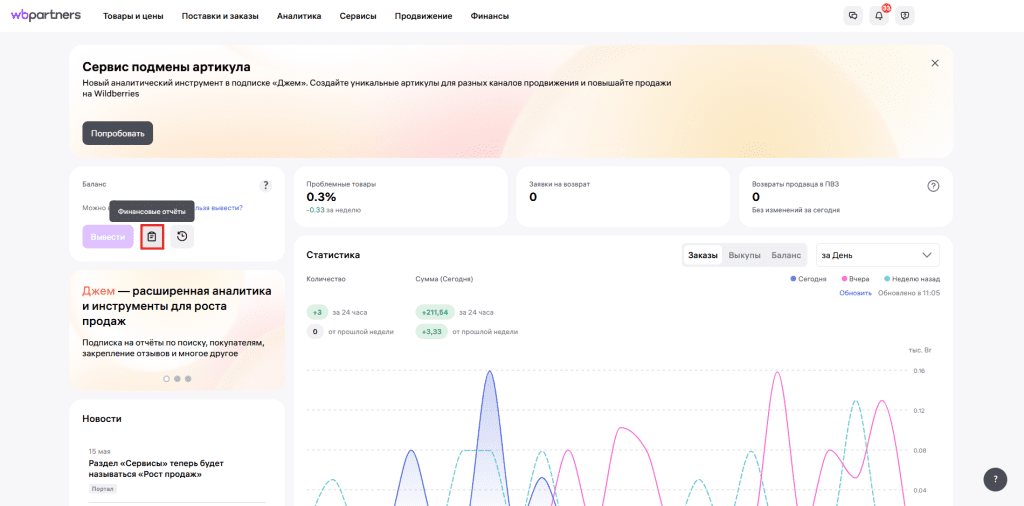Viewport: 1024px width, 506px height.
Task: Open the Продвижение menu
Action: click(423, 16)
